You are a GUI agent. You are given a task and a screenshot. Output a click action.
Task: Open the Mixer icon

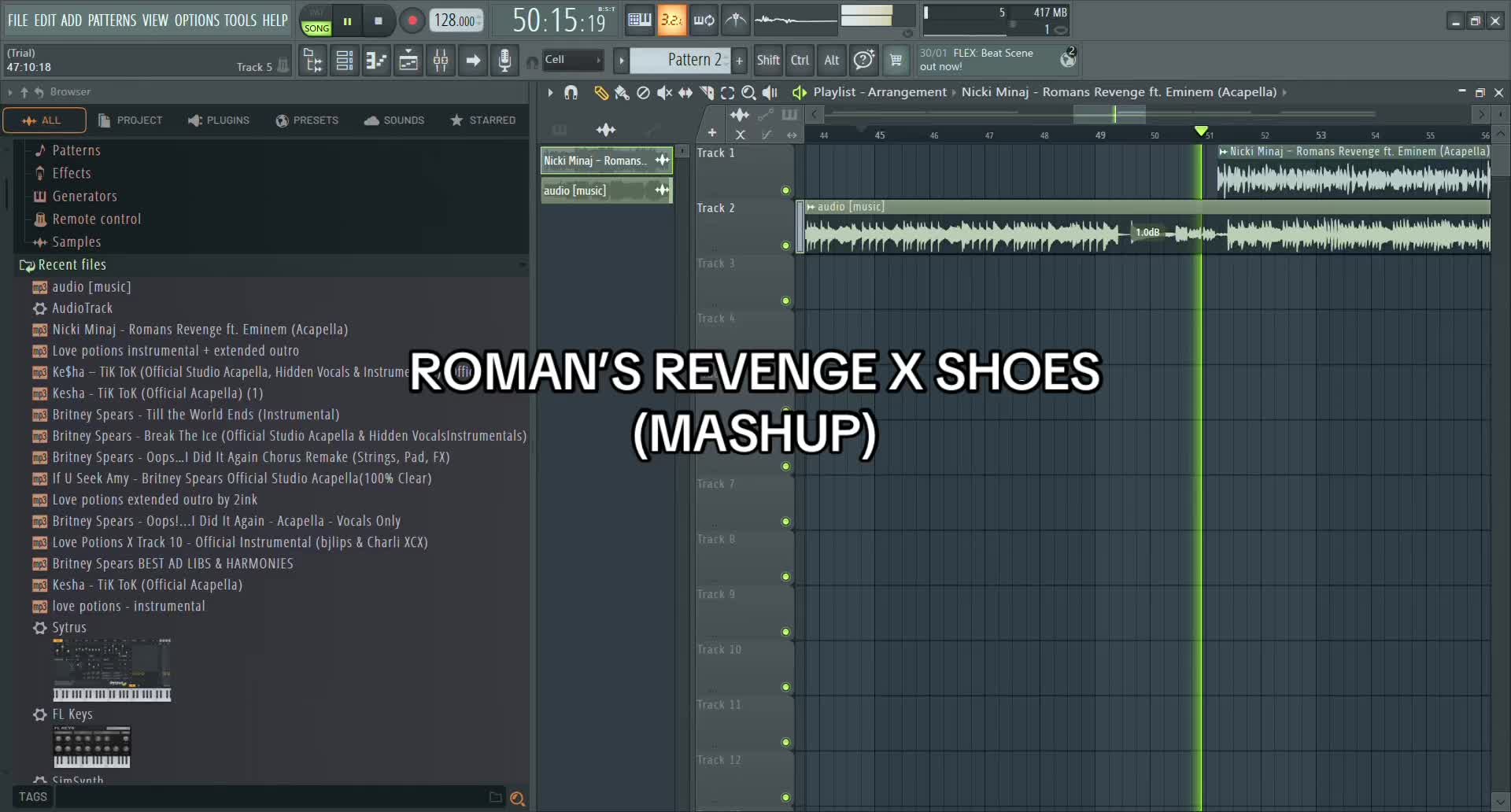[441, 61]
